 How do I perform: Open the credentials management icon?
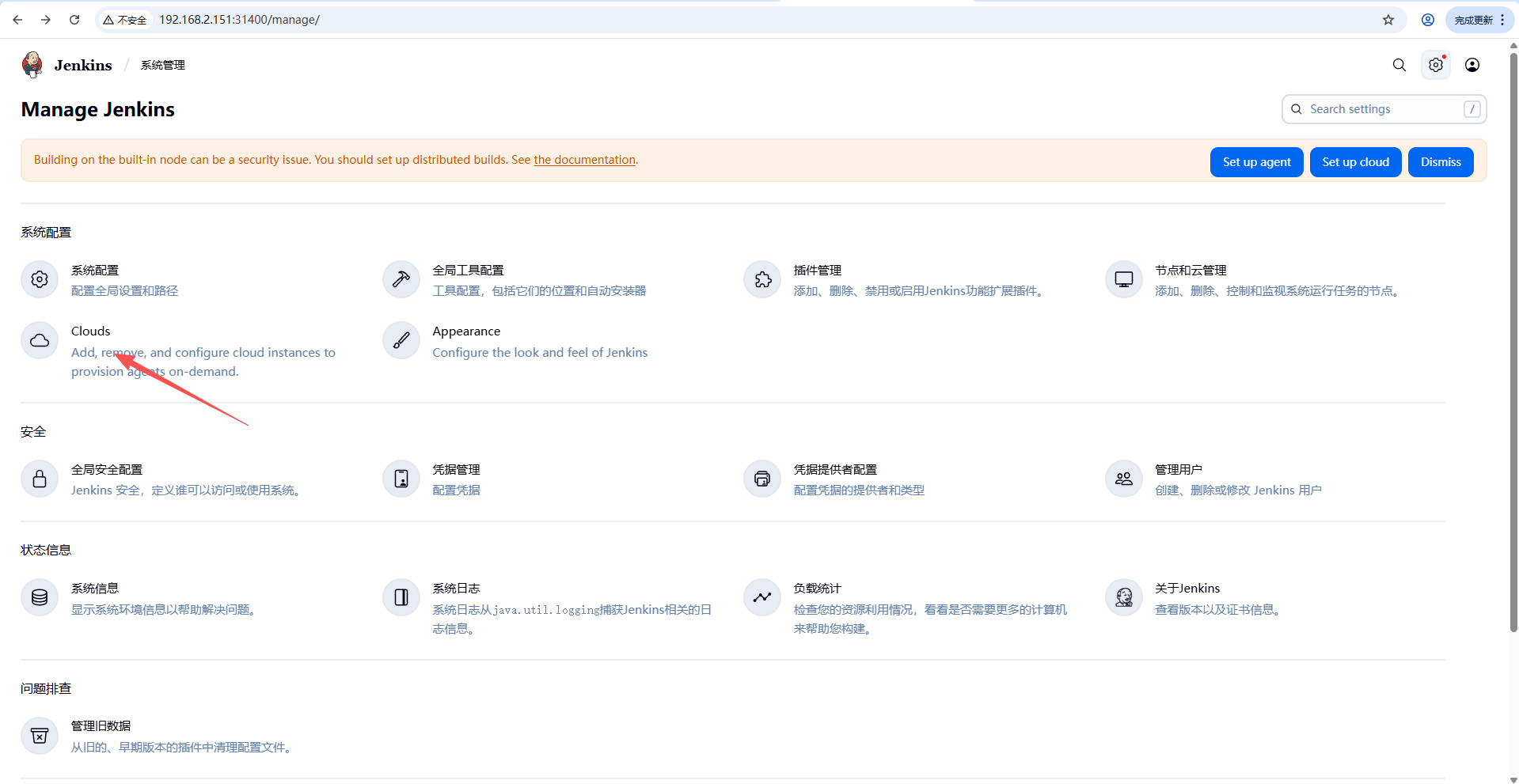[401, 479]
